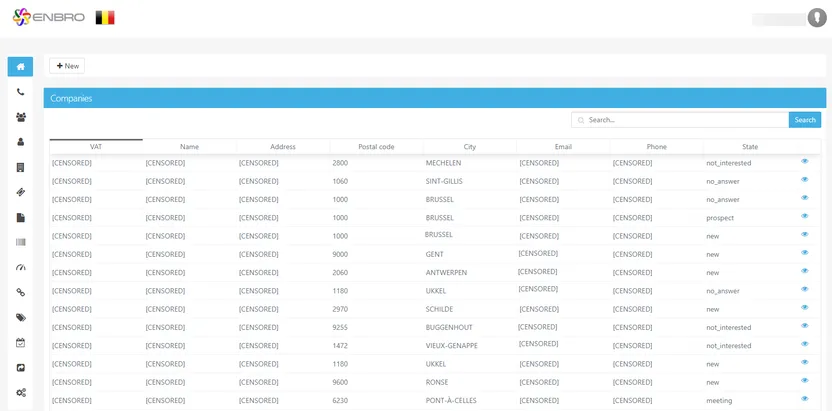
Task: Open the single user sidebar icon
Action: pyautogui.click(x=21, y=142)
